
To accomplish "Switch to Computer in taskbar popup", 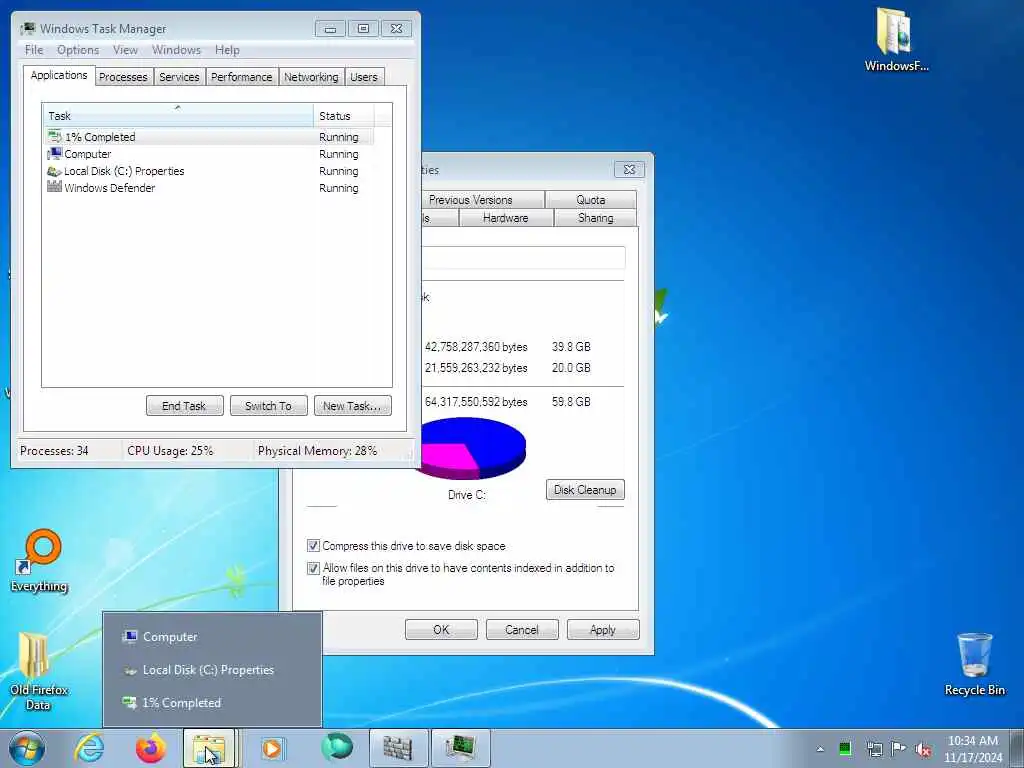I will point(212,637).
